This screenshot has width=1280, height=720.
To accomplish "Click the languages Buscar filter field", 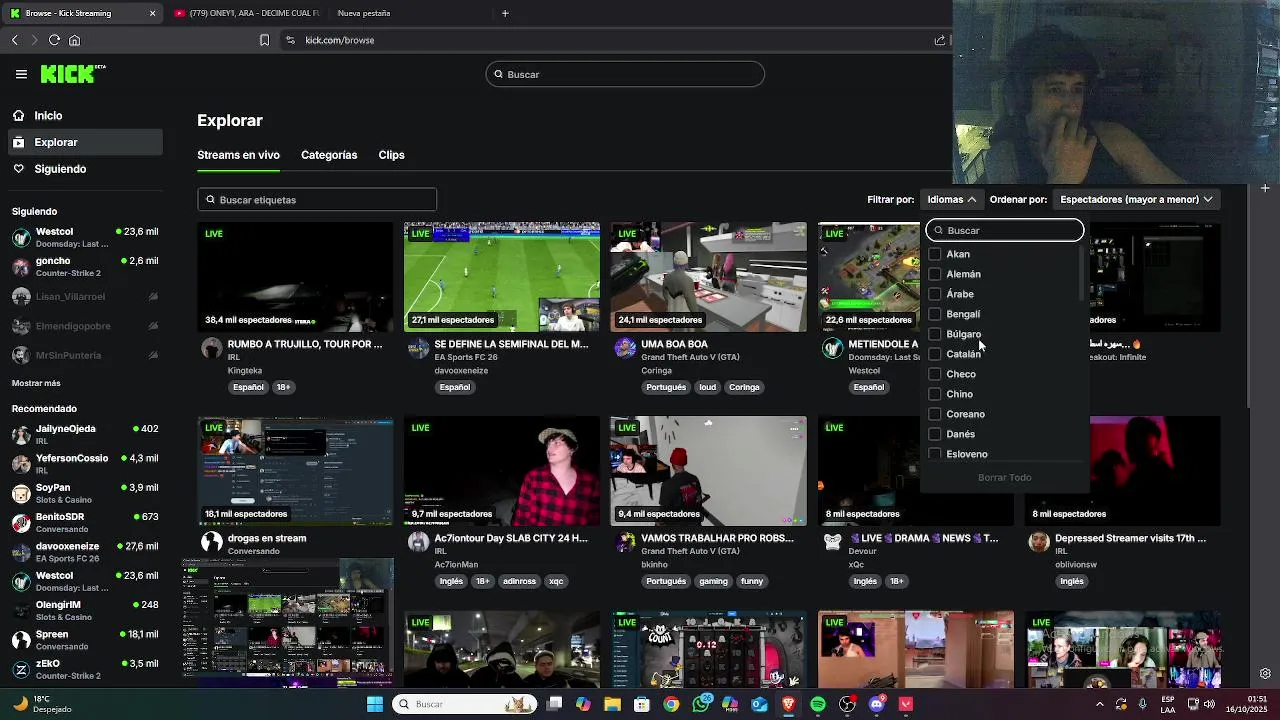I will coord(1005,230).
